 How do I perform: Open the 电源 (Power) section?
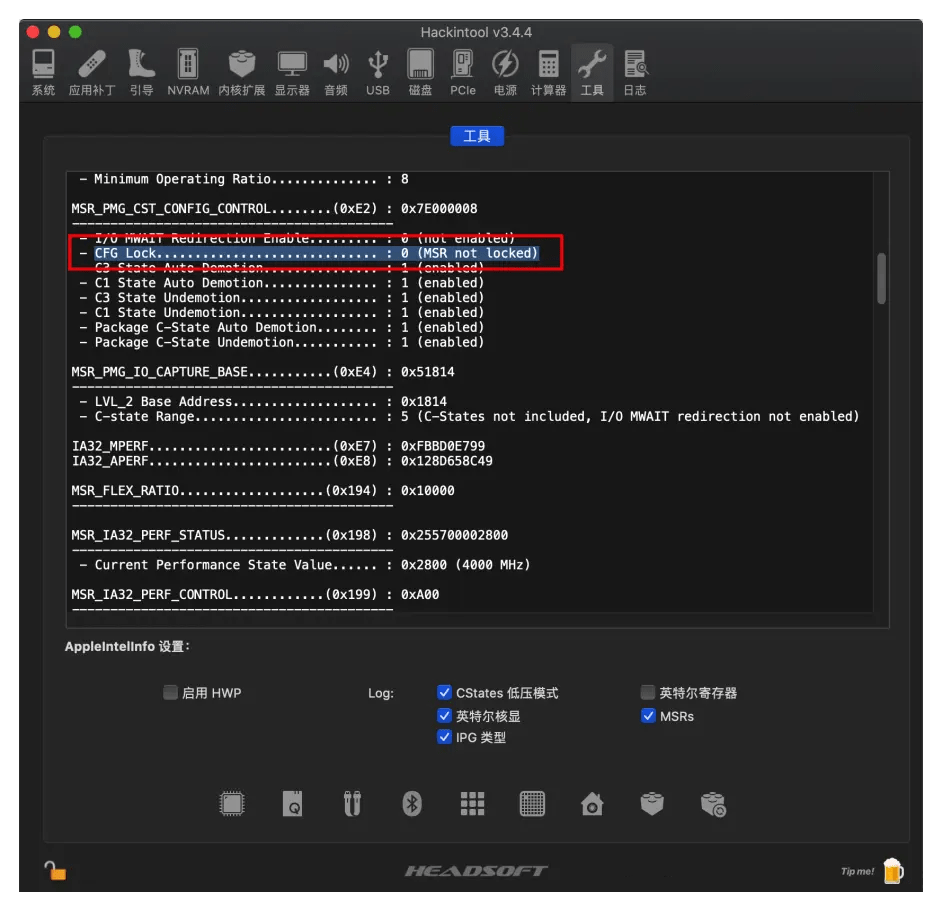point(505,72)
